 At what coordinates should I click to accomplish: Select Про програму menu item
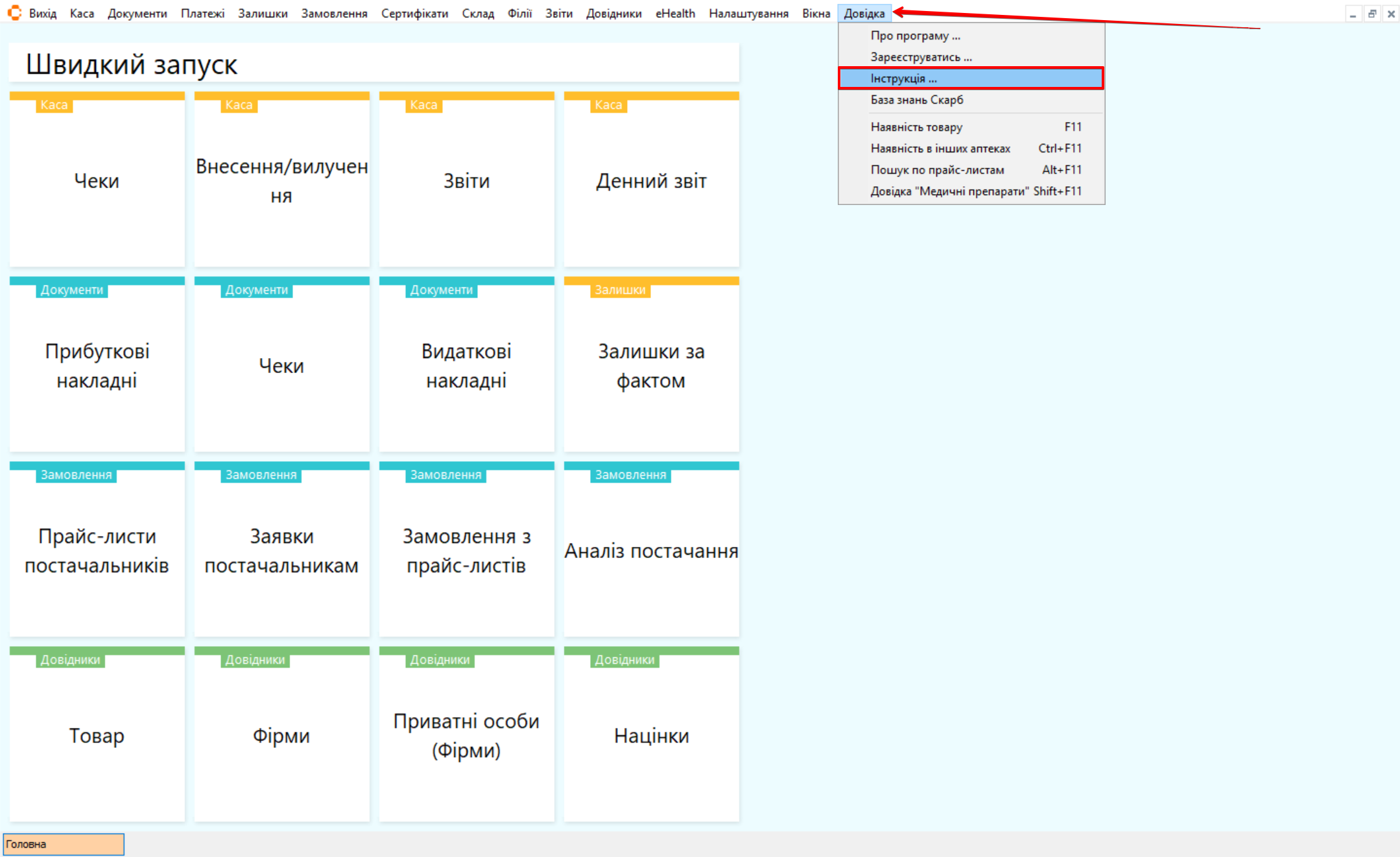coord(915,36)
